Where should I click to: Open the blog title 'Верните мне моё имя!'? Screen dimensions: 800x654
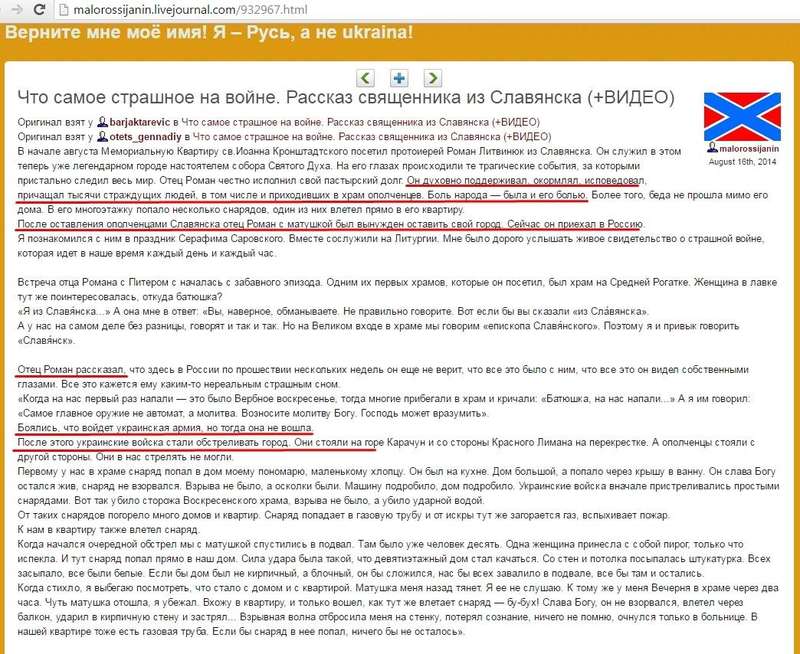(x=209, y=33)
